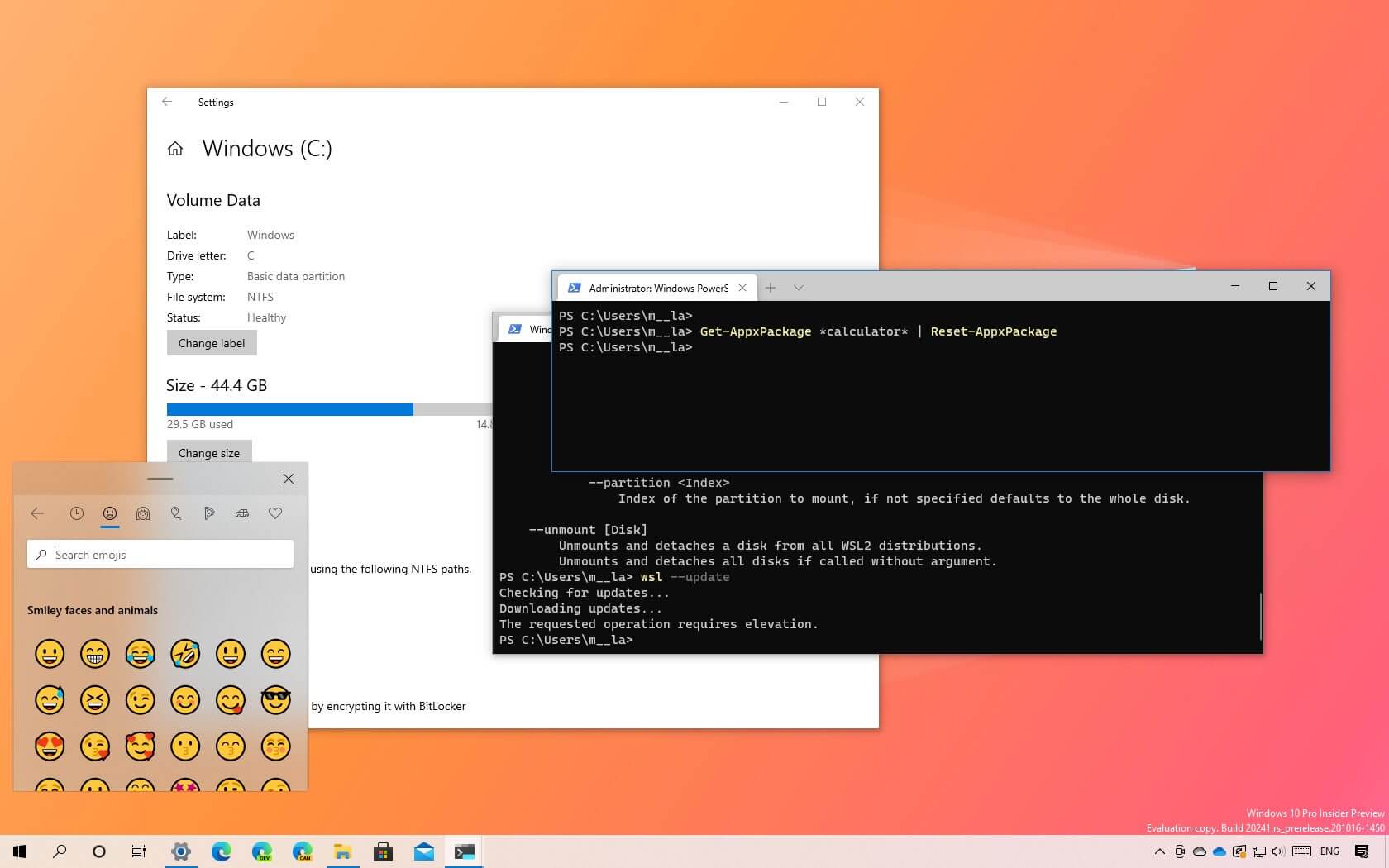Insert the face blowing a kiss emoji

(x=95, y=746)
